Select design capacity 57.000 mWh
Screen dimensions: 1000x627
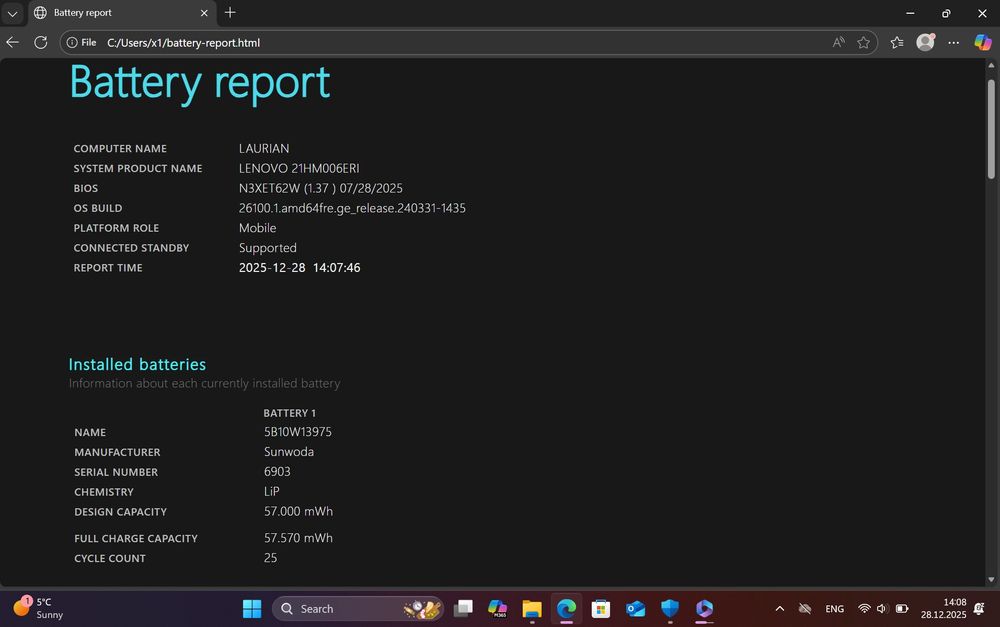298,511
